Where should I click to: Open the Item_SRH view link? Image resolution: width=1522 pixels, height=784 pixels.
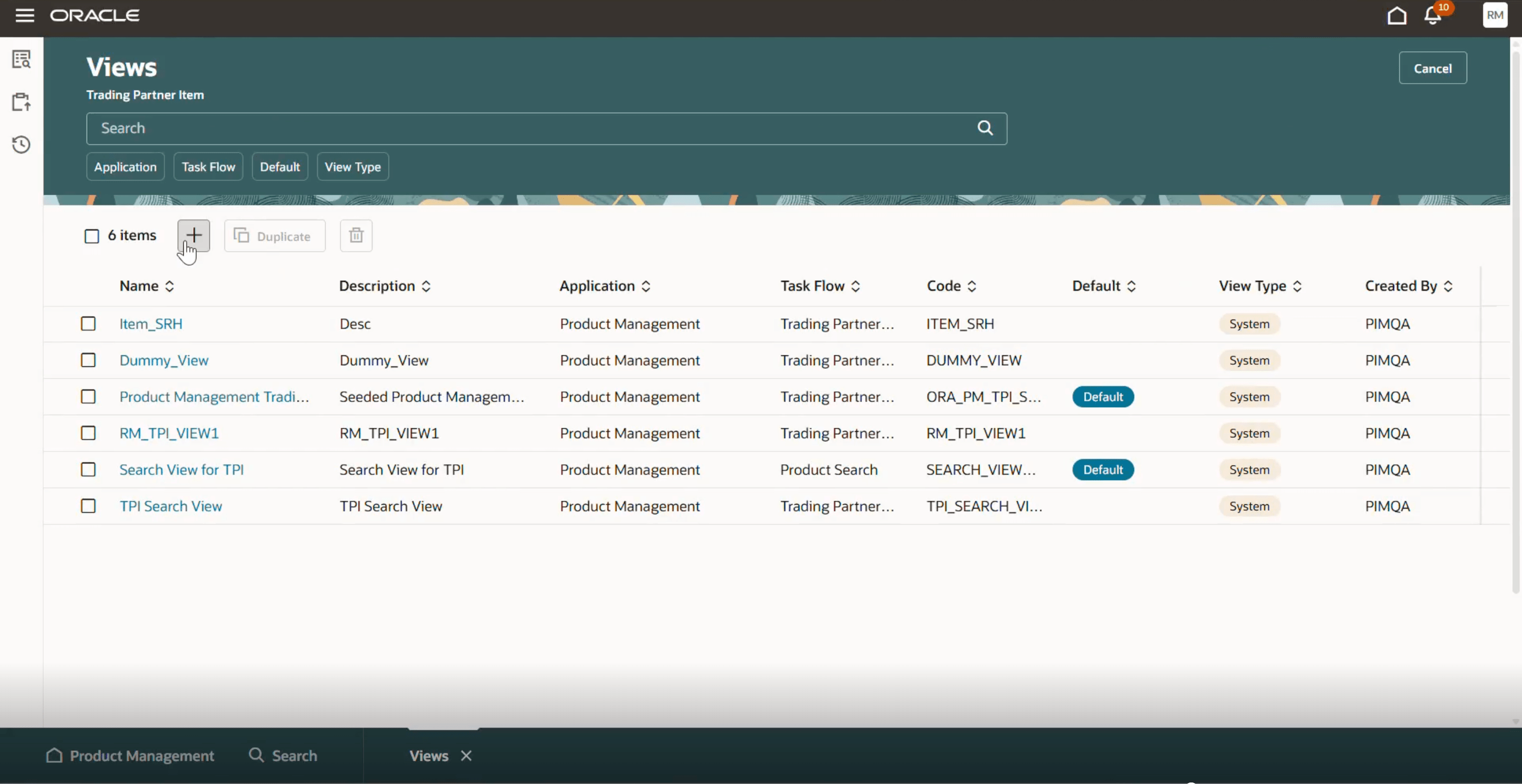coord(150,324)
